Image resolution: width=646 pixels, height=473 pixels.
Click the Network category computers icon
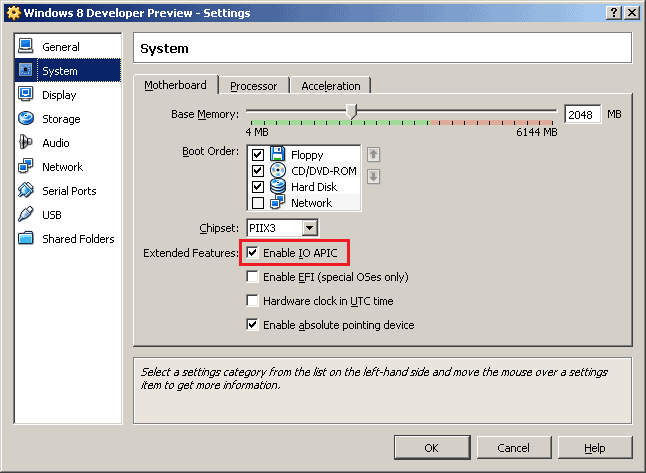pos(26,166)
